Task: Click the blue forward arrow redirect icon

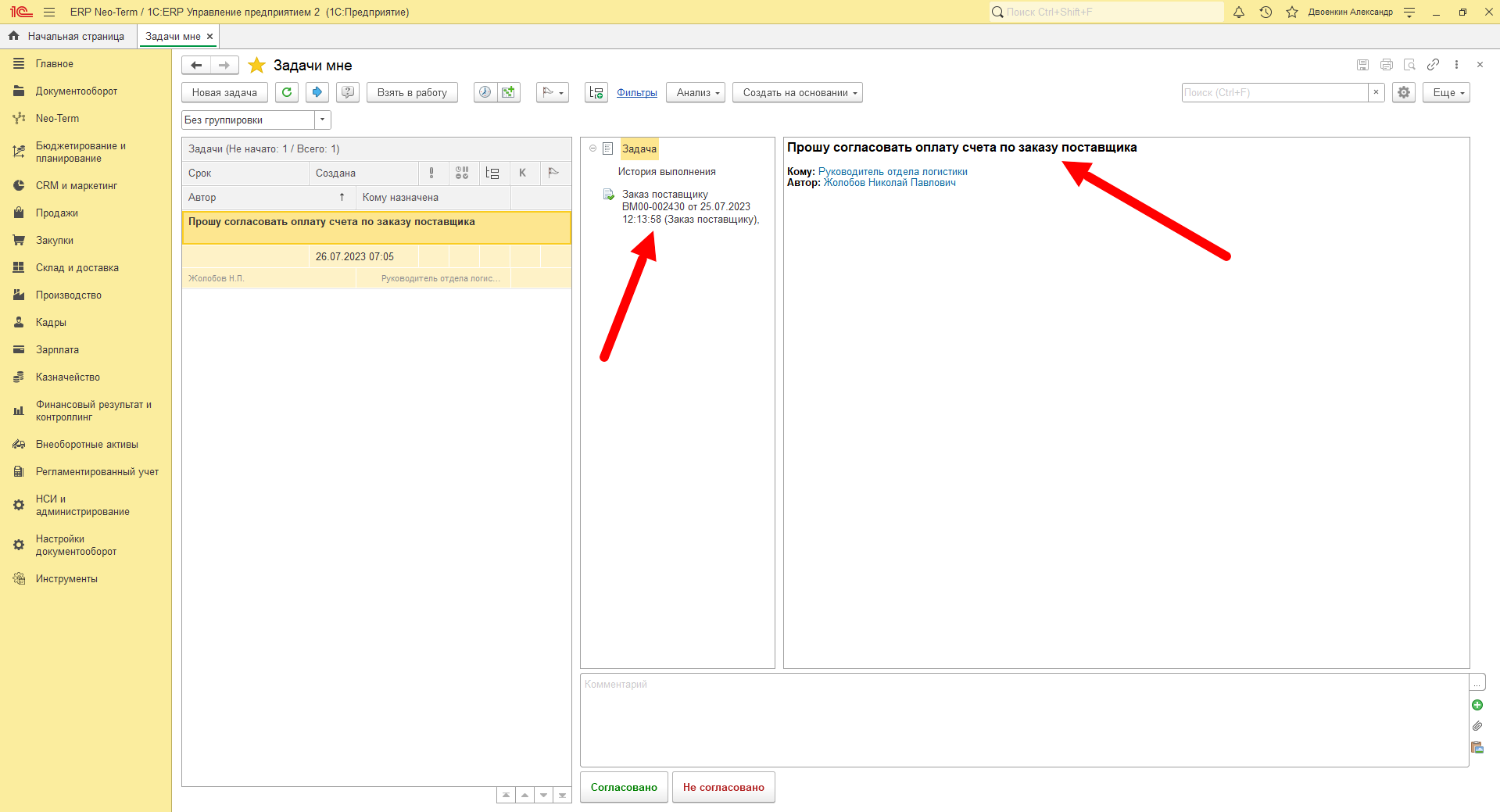Action: (x=317, y=92)
